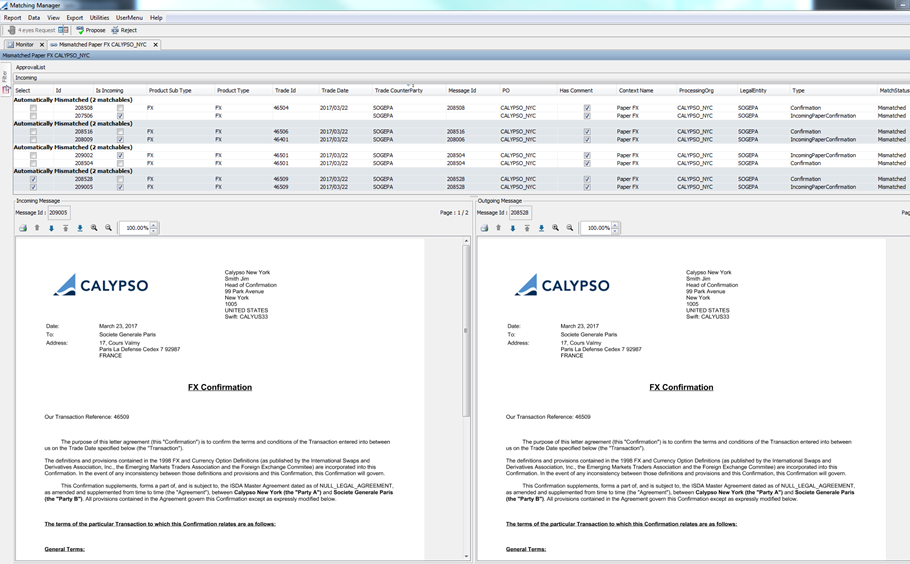This screenshot has width=910, height=564.
Task: Jump to first page of incoming message
Action: point(66,228)
